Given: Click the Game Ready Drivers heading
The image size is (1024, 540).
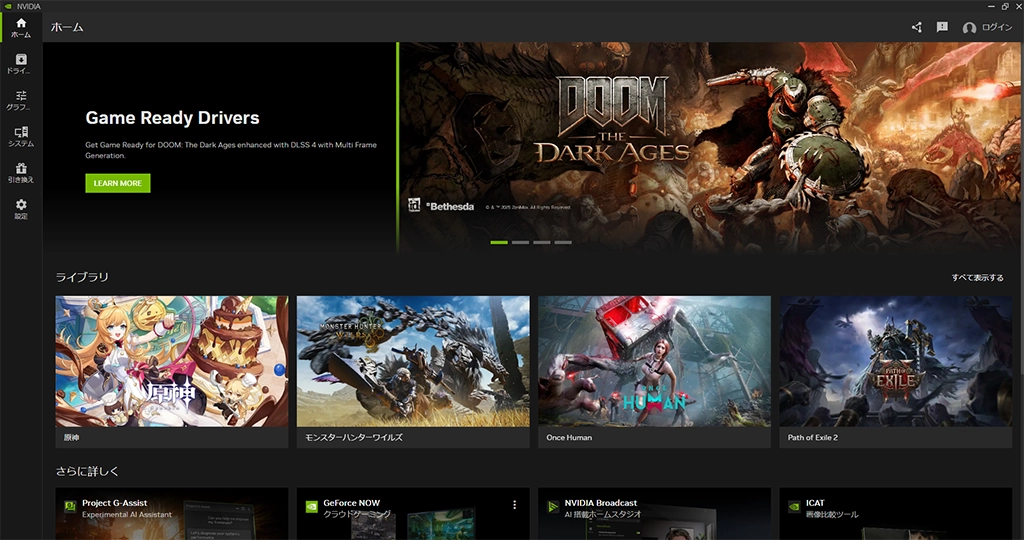Looking at the screenshot, I should click(x=172, y=118).
